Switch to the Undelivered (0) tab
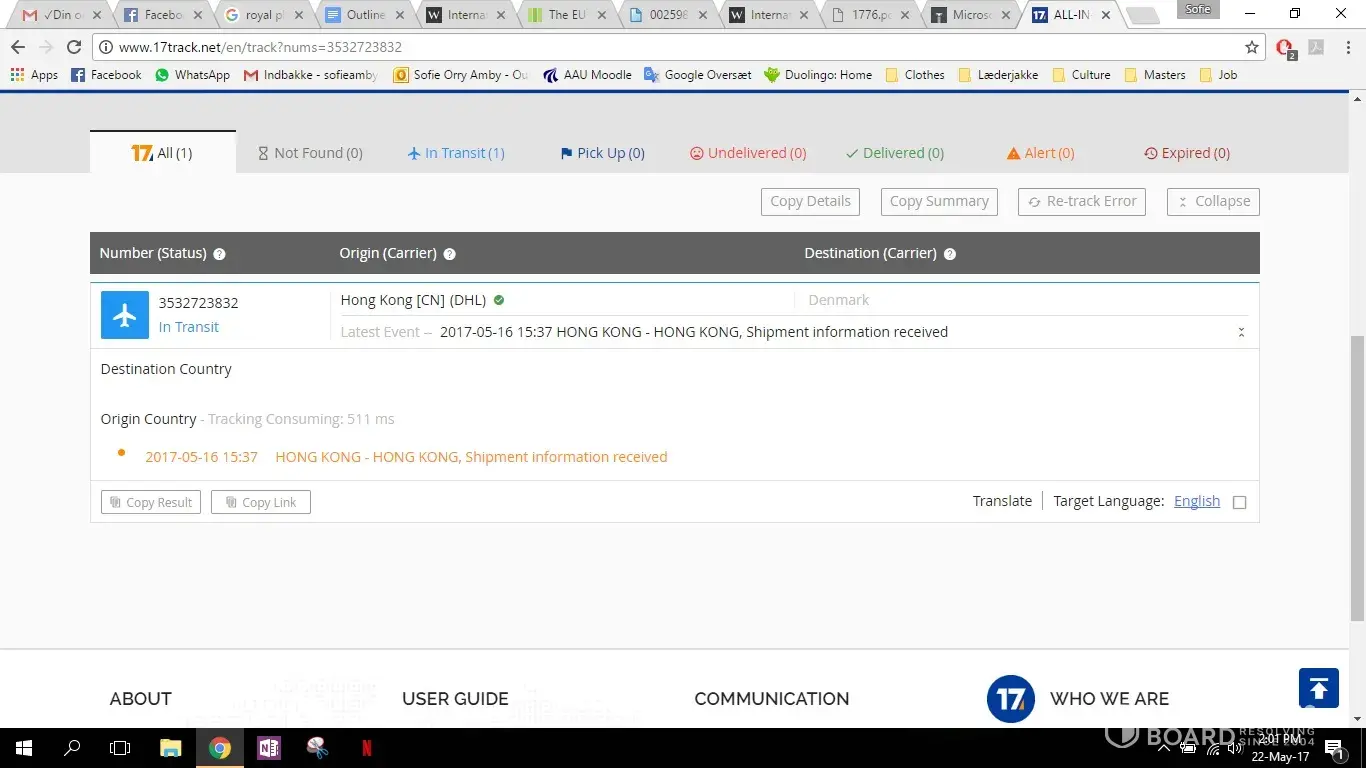 pyautogui.click(x=748, y=153)
